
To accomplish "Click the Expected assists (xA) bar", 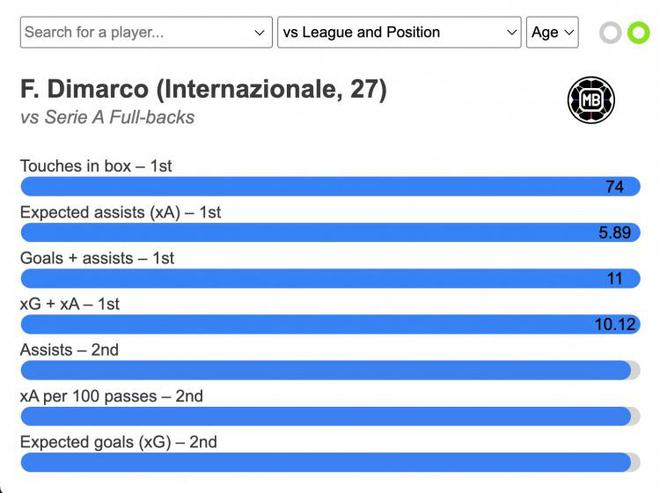I will tap(330, 233).
